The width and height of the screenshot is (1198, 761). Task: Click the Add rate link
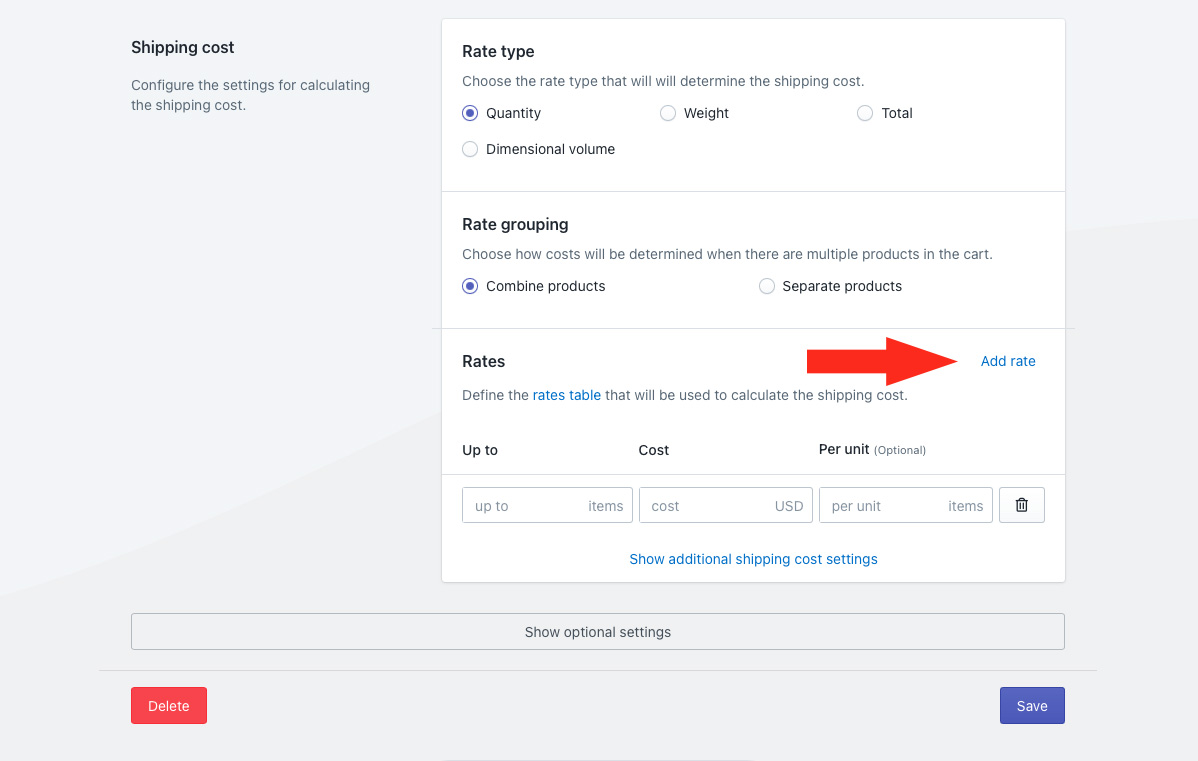tap(1008, 361)
